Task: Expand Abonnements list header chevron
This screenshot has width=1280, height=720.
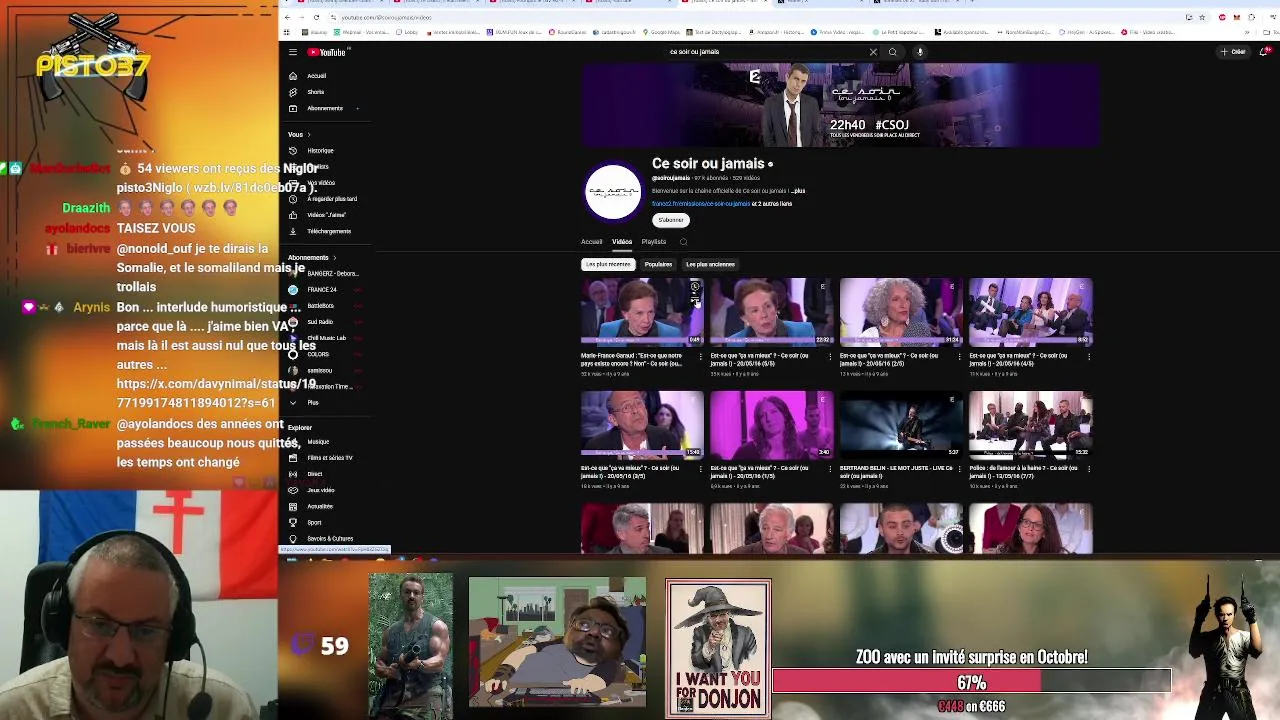Action: pos(336,258)
